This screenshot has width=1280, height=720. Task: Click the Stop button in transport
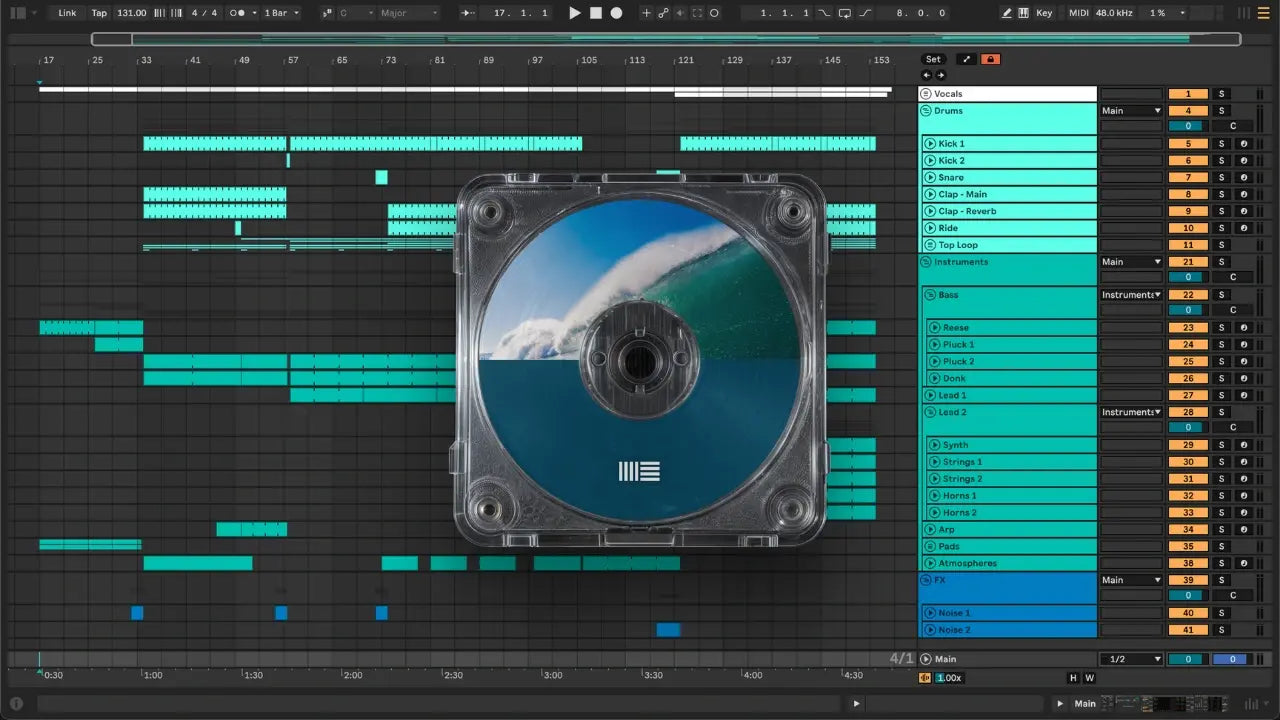tap(595, 13)
